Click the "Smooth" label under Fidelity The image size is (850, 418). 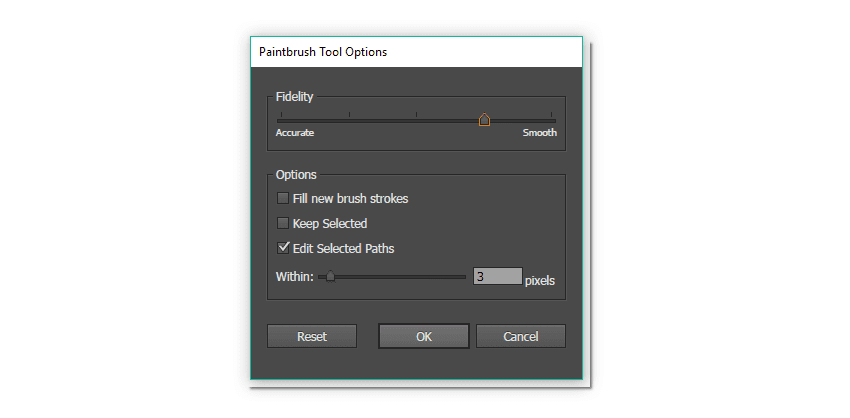pos(539,133)
